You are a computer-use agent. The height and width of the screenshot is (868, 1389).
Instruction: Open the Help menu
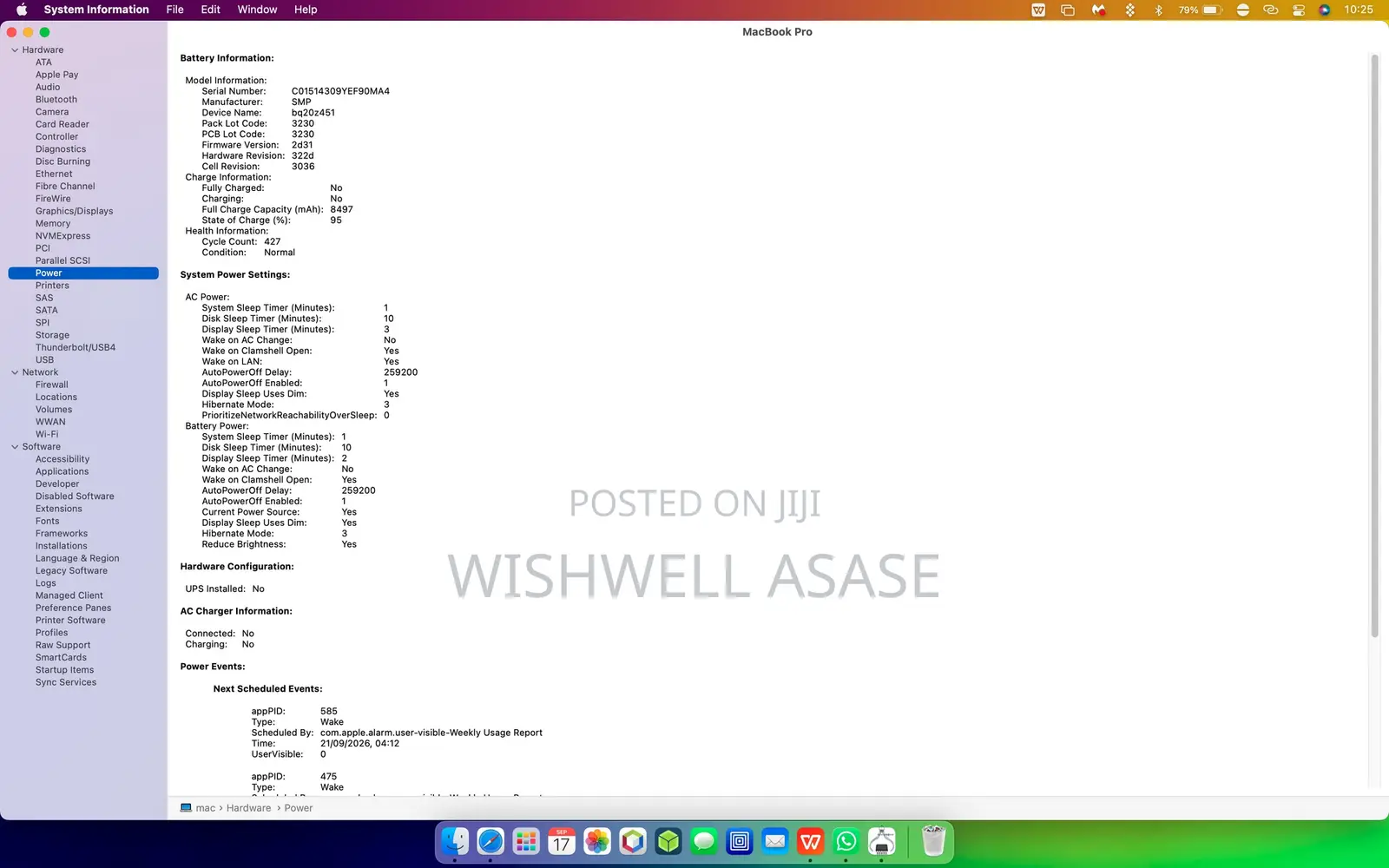(x=306, y=10)
